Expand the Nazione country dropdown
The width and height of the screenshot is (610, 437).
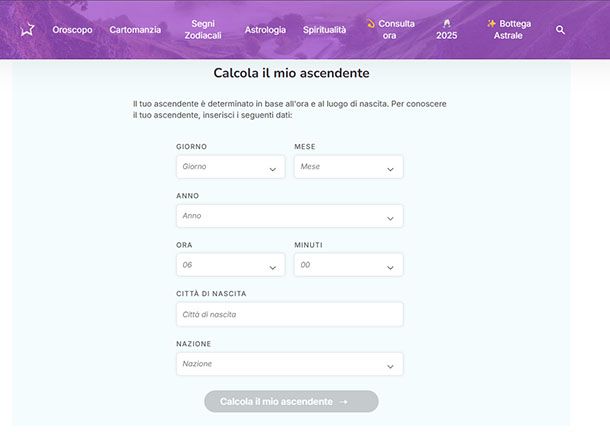[289, 364]
